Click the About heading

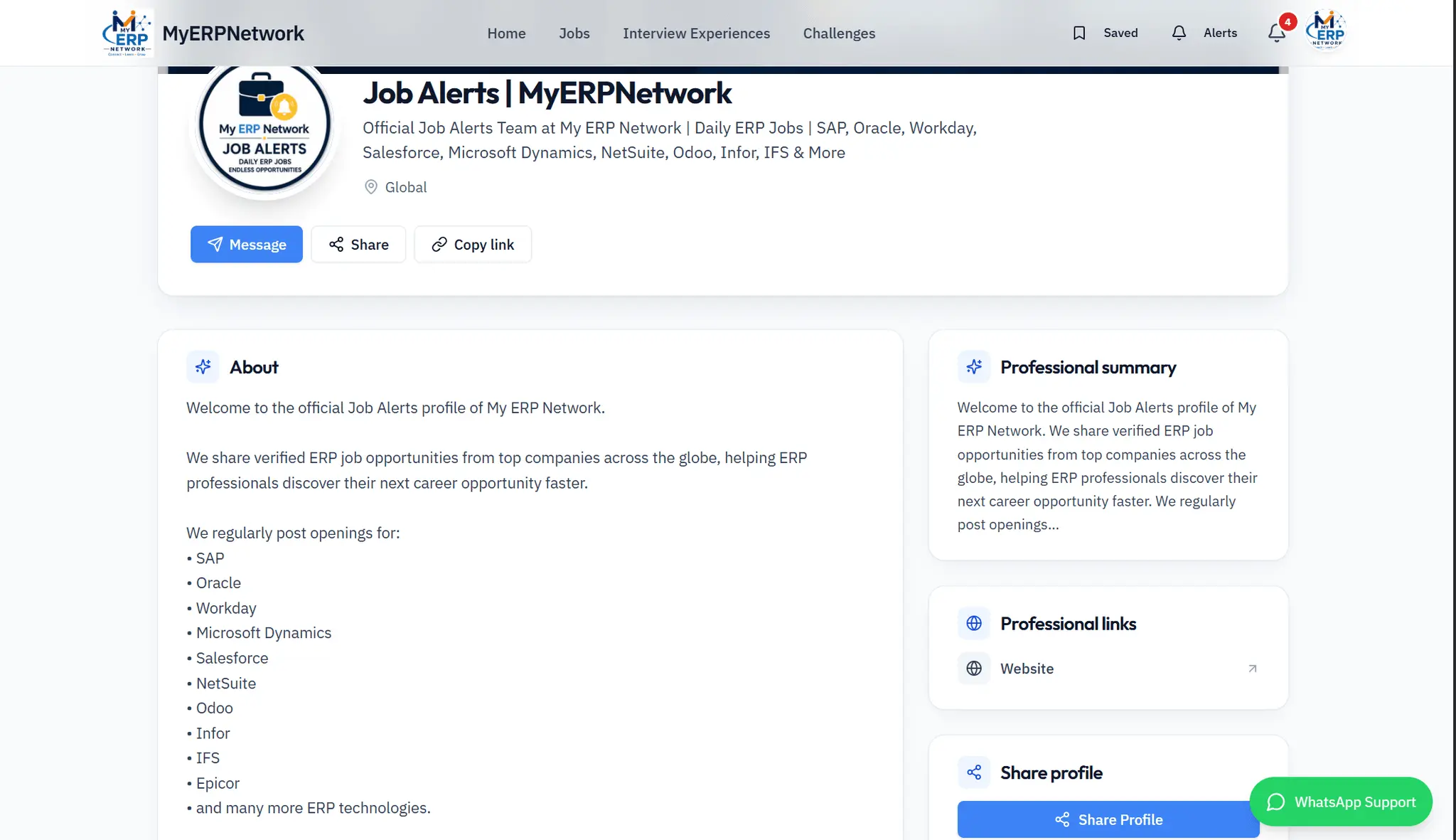tap(254, 368)
